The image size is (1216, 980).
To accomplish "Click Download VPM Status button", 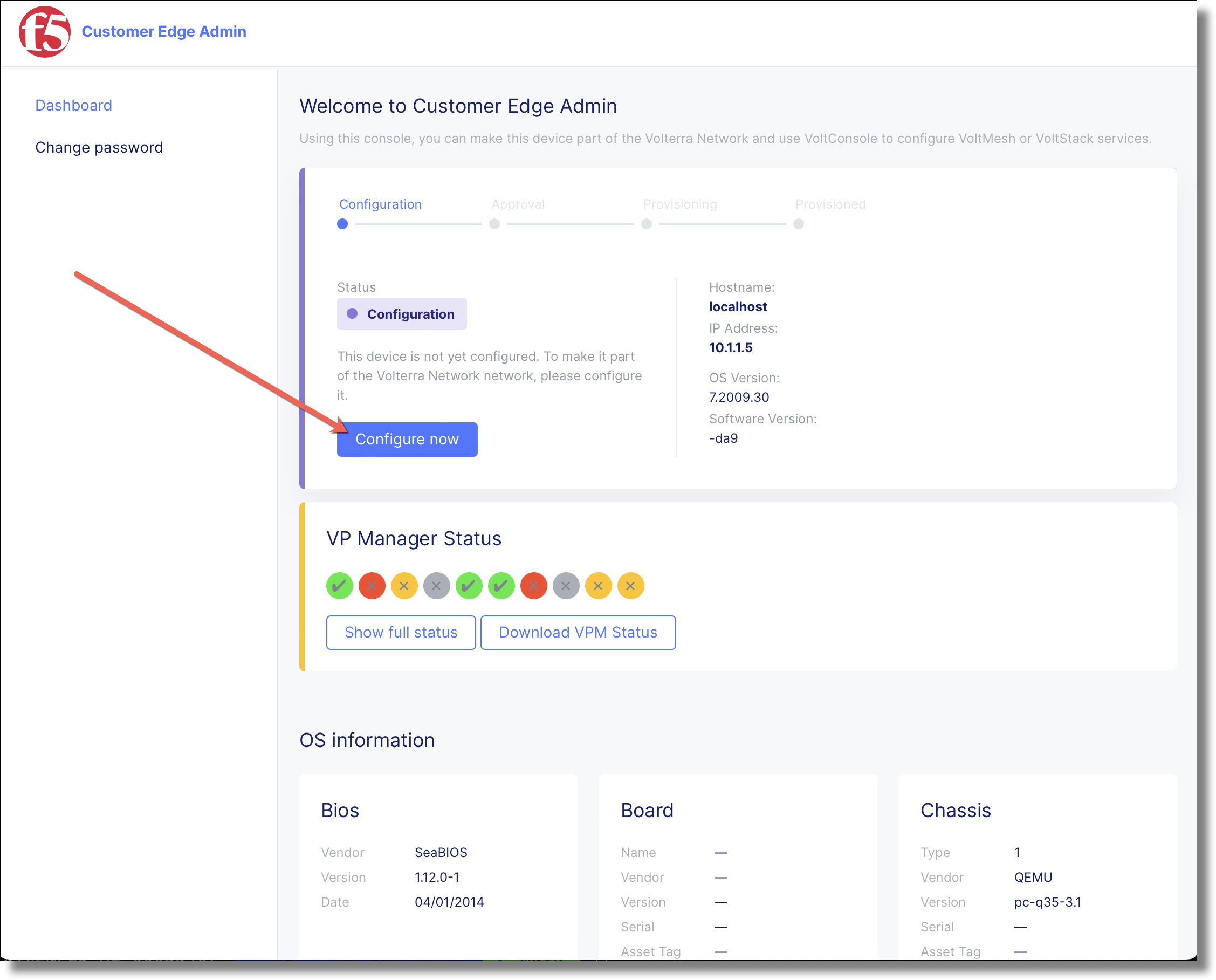I will point(579,632).
